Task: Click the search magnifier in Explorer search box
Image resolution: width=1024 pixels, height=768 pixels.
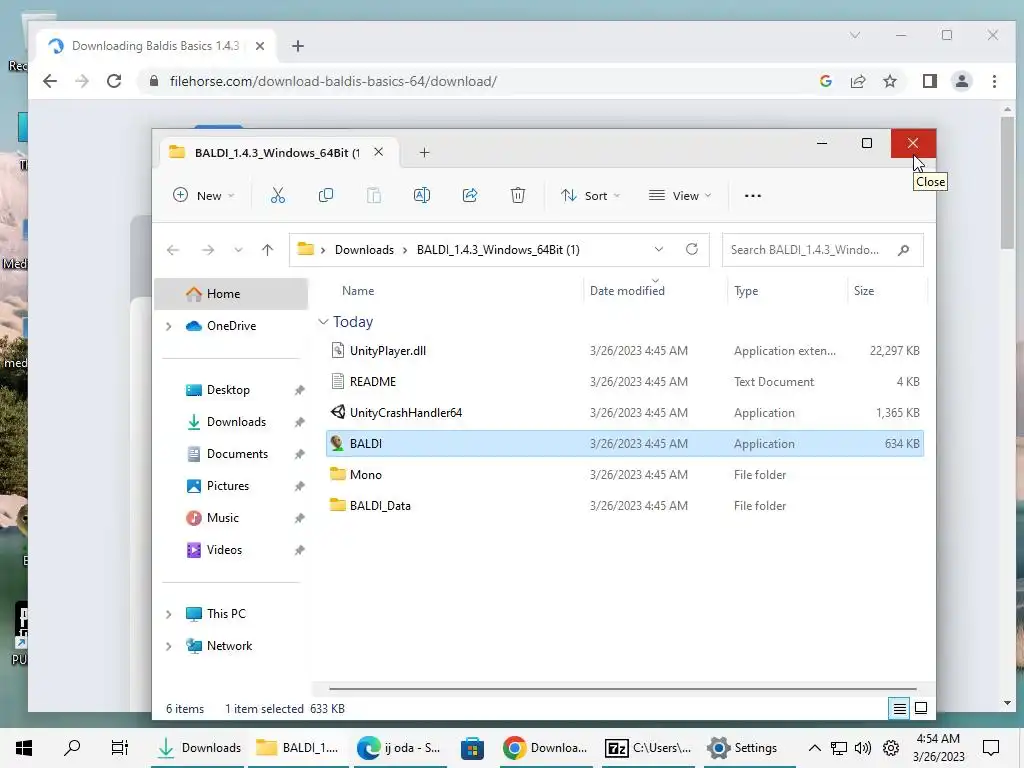Action: point(904,250)
